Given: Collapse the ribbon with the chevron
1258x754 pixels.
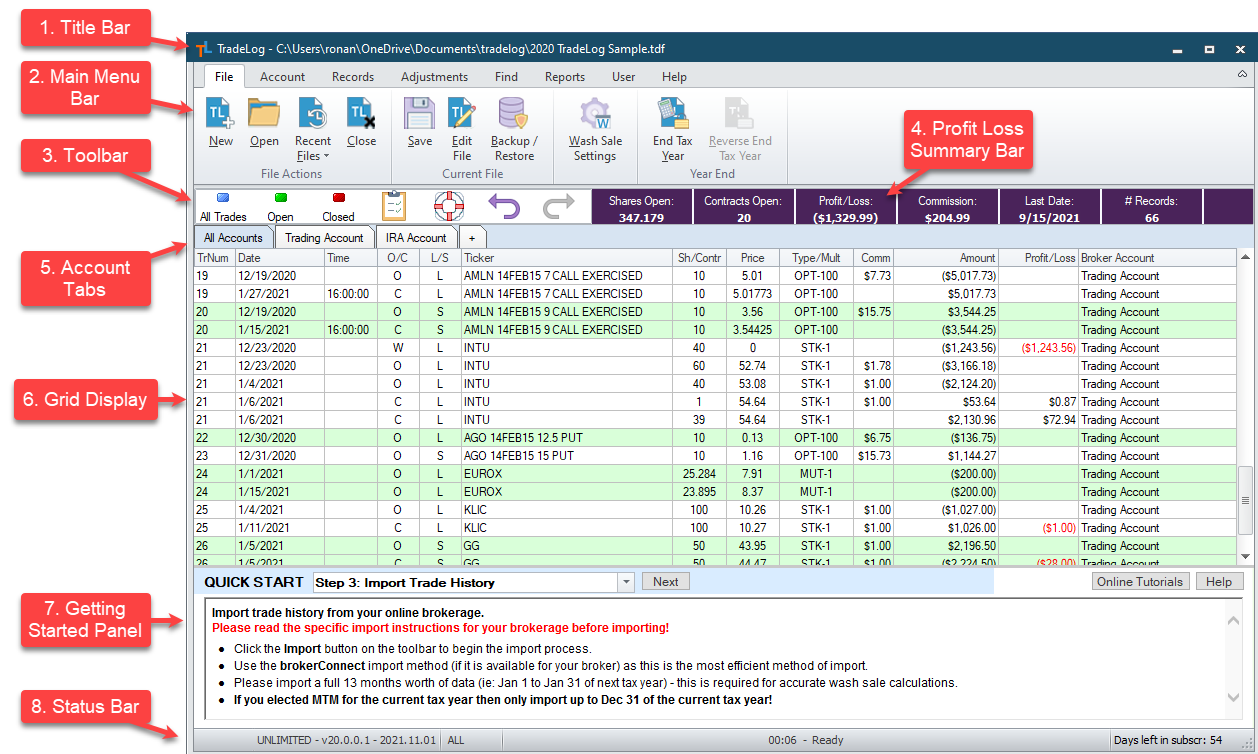Looking at the screenshot, I should click(1242, 75).
